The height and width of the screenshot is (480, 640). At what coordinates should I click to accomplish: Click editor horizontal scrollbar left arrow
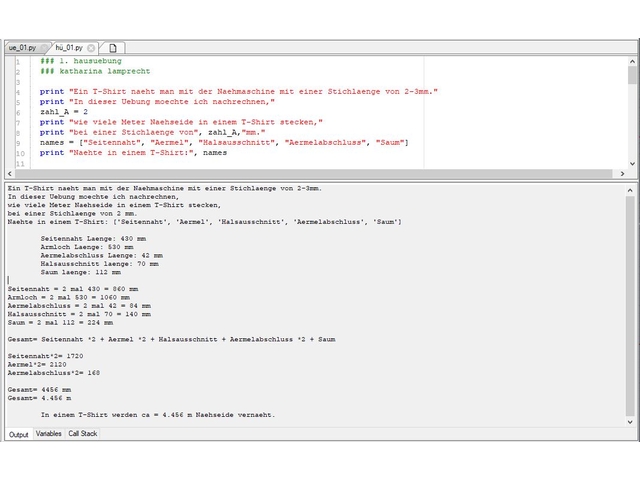10,173
